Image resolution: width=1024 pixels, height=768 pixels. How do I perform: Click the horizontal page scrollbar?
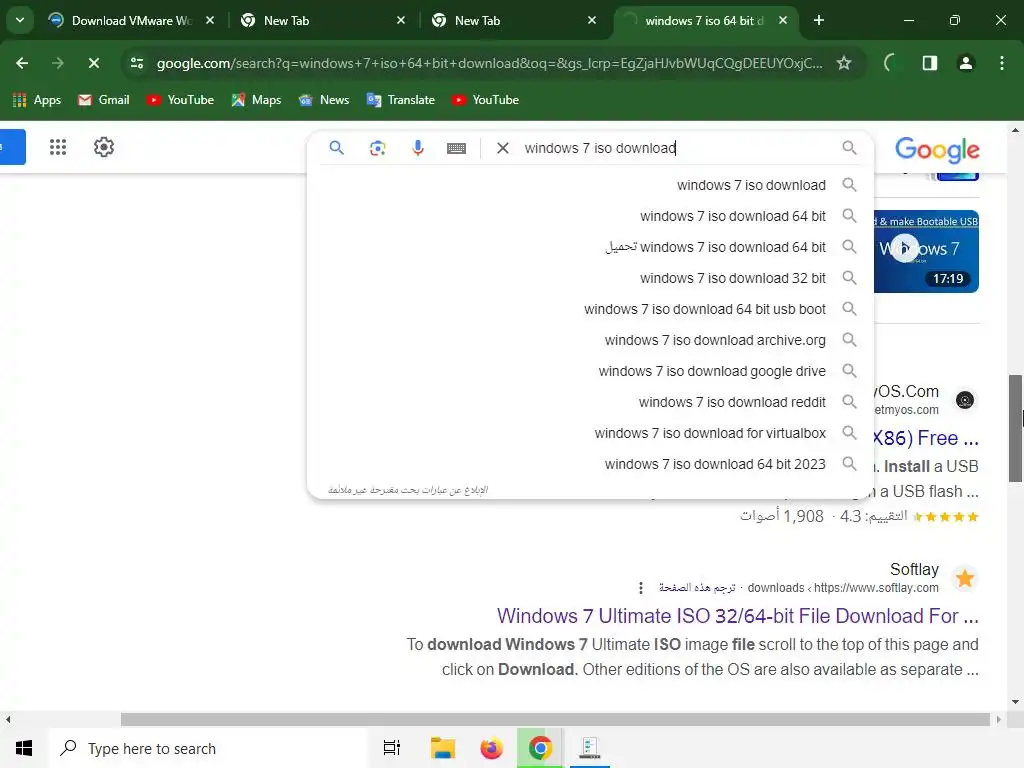(555, 719)
